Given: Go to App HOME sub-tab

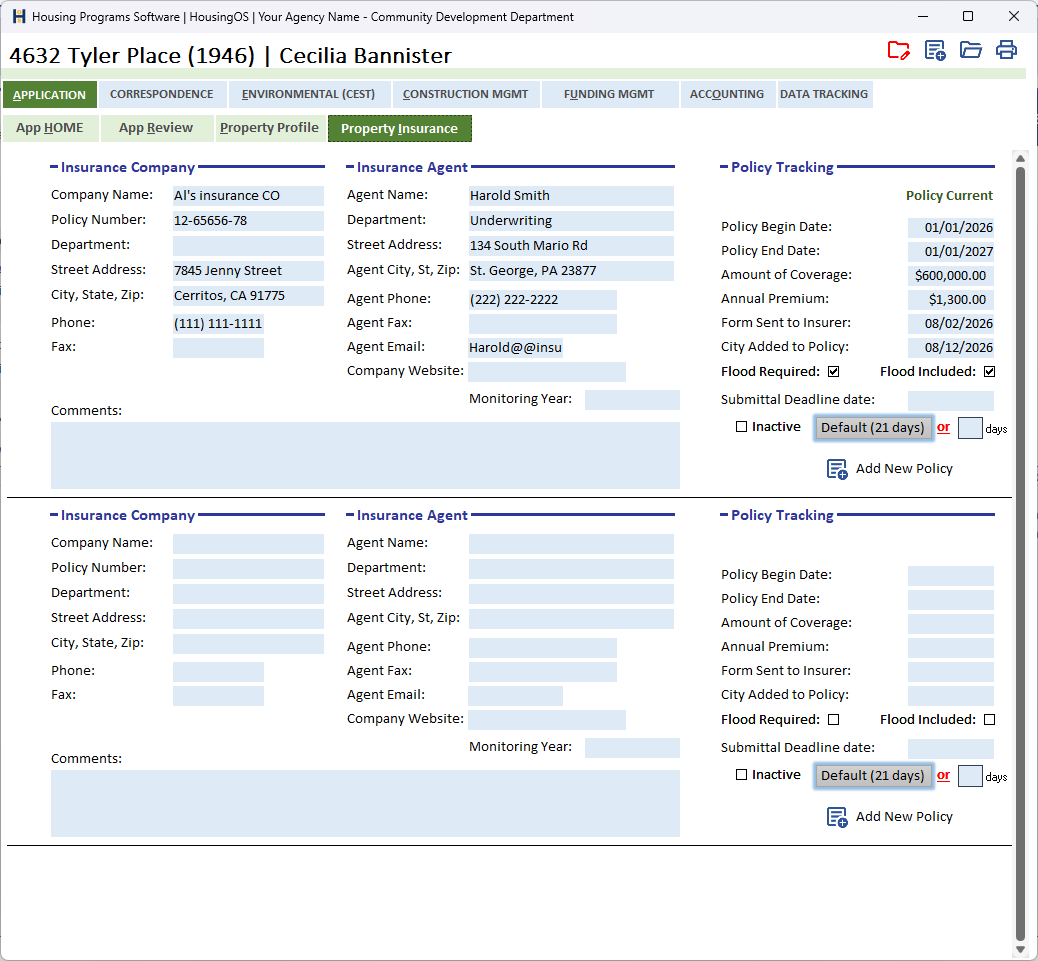Looking at the screenshot, I should [x=50, y=128].
